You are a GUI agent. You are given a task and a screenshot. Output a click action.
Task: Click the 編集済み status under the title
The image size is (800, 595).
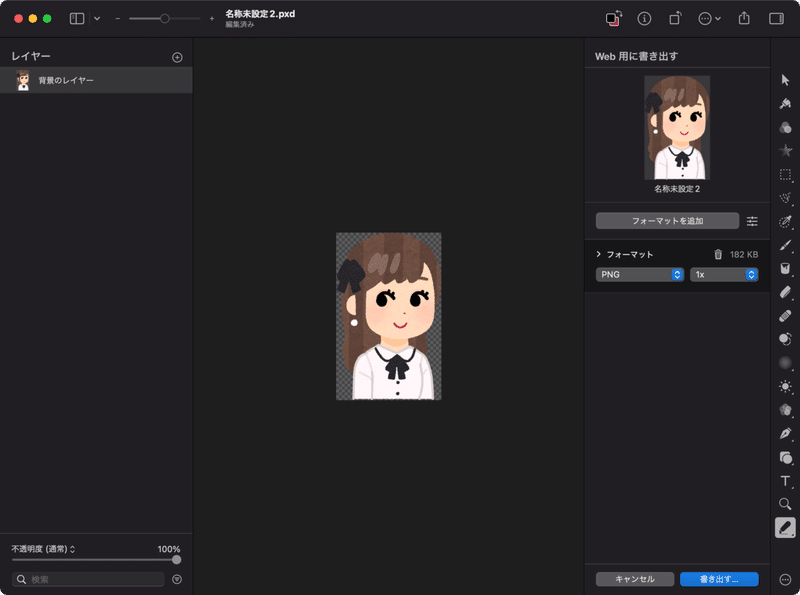[240, 24]
